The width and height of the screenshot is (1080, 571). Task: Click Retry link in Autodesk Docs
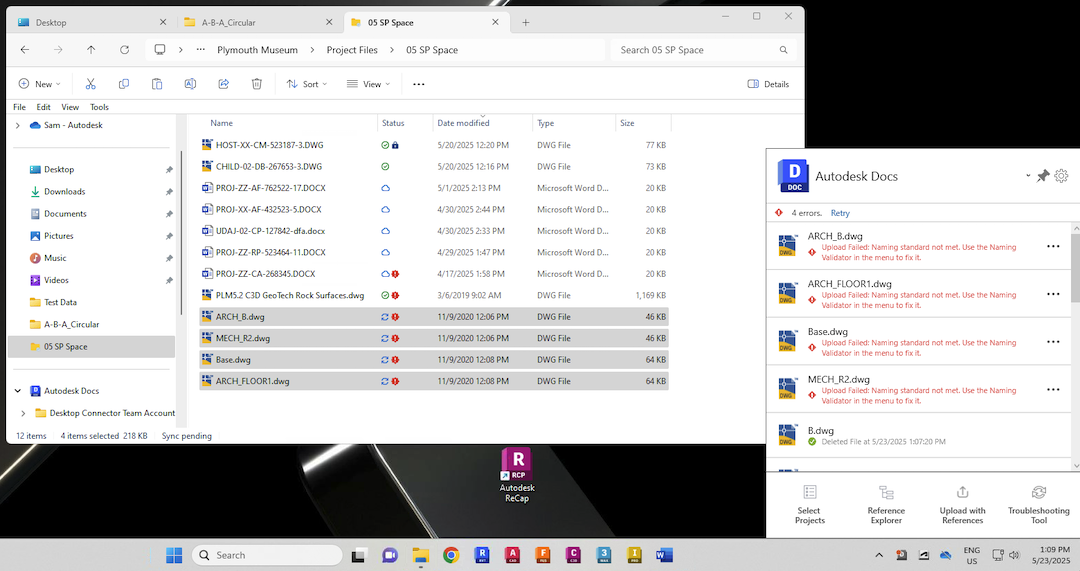coord(840,213)
